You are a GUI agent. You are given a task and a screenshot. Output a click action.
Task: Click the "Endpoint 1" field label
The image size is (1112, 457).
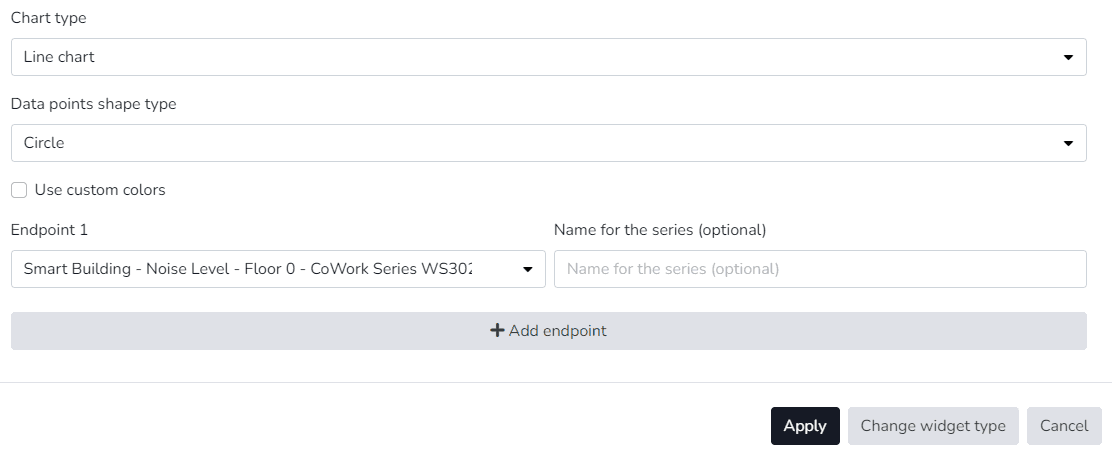point(50,230)
